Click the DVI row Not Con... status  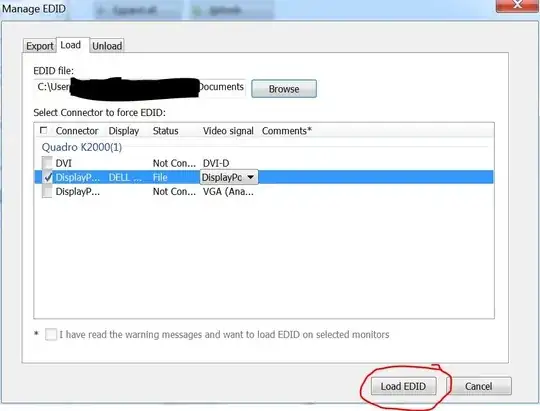click(174, 163)
